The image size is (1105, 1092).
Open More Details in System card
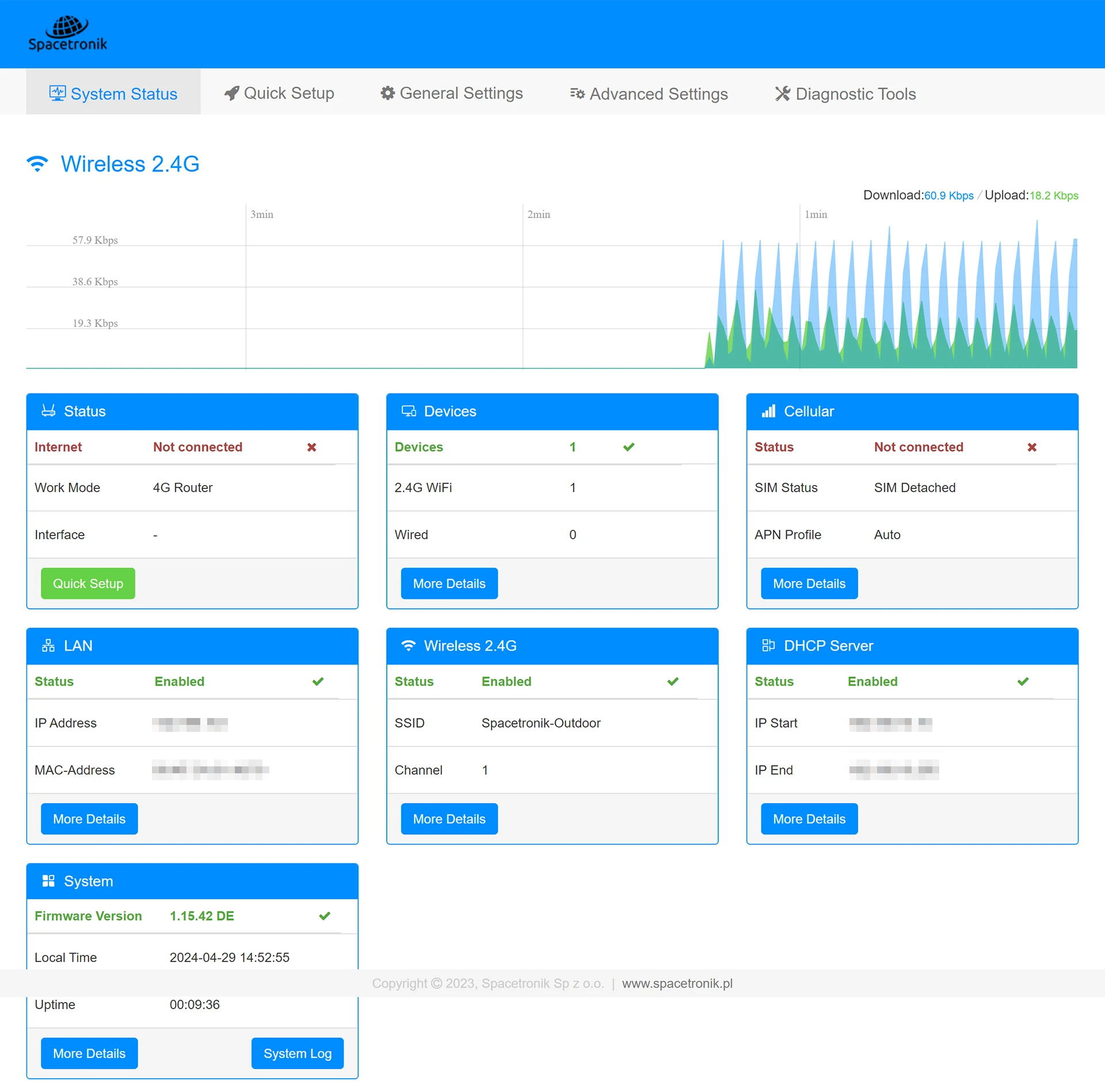tap(89, 1053)
